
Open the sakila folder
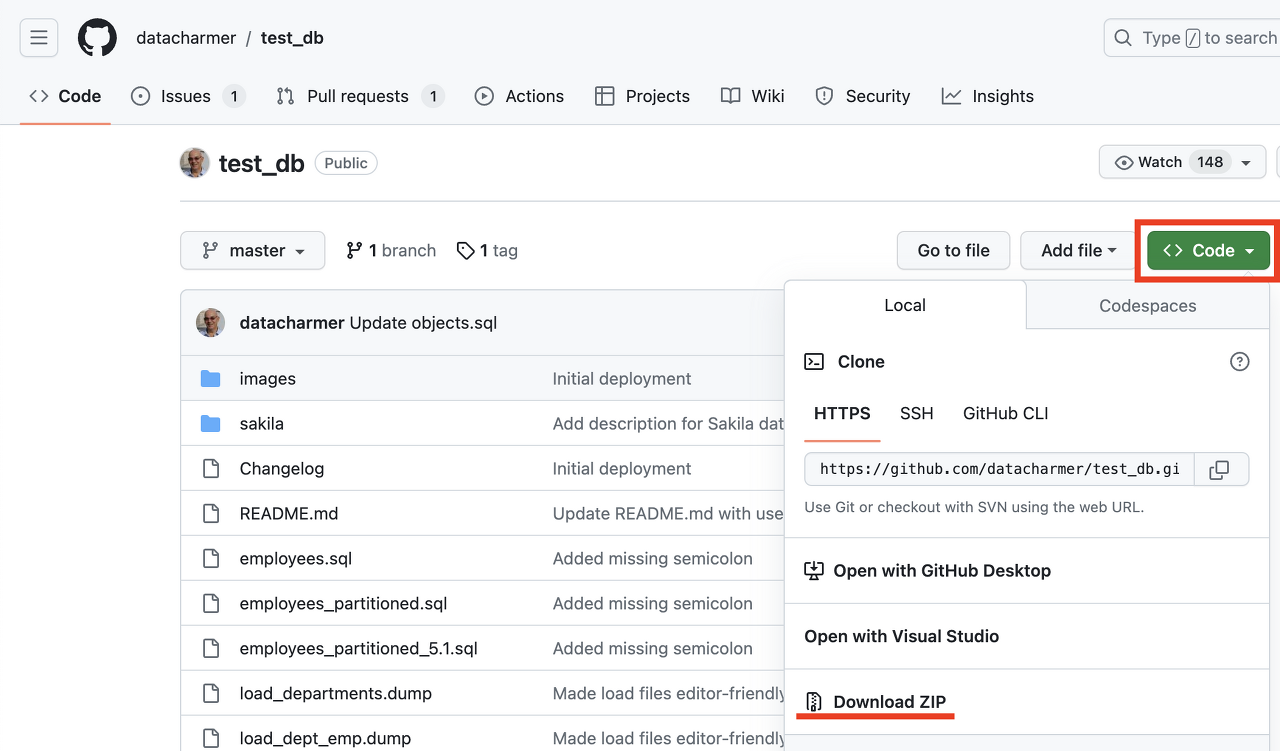pos(262,424)
